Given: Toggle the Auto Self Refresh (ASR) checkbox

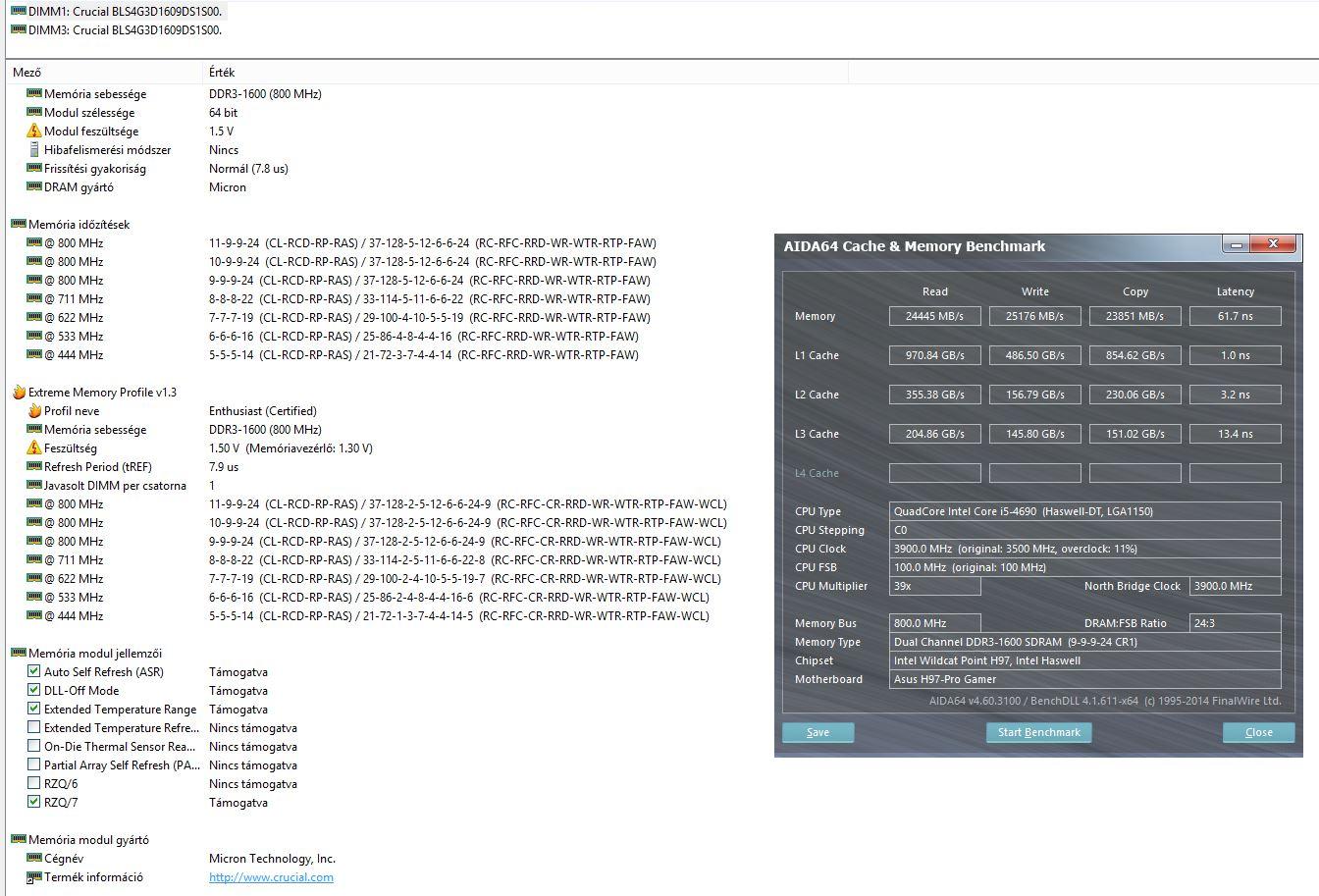Looking at the screenshot, I should tap(34, 671).
